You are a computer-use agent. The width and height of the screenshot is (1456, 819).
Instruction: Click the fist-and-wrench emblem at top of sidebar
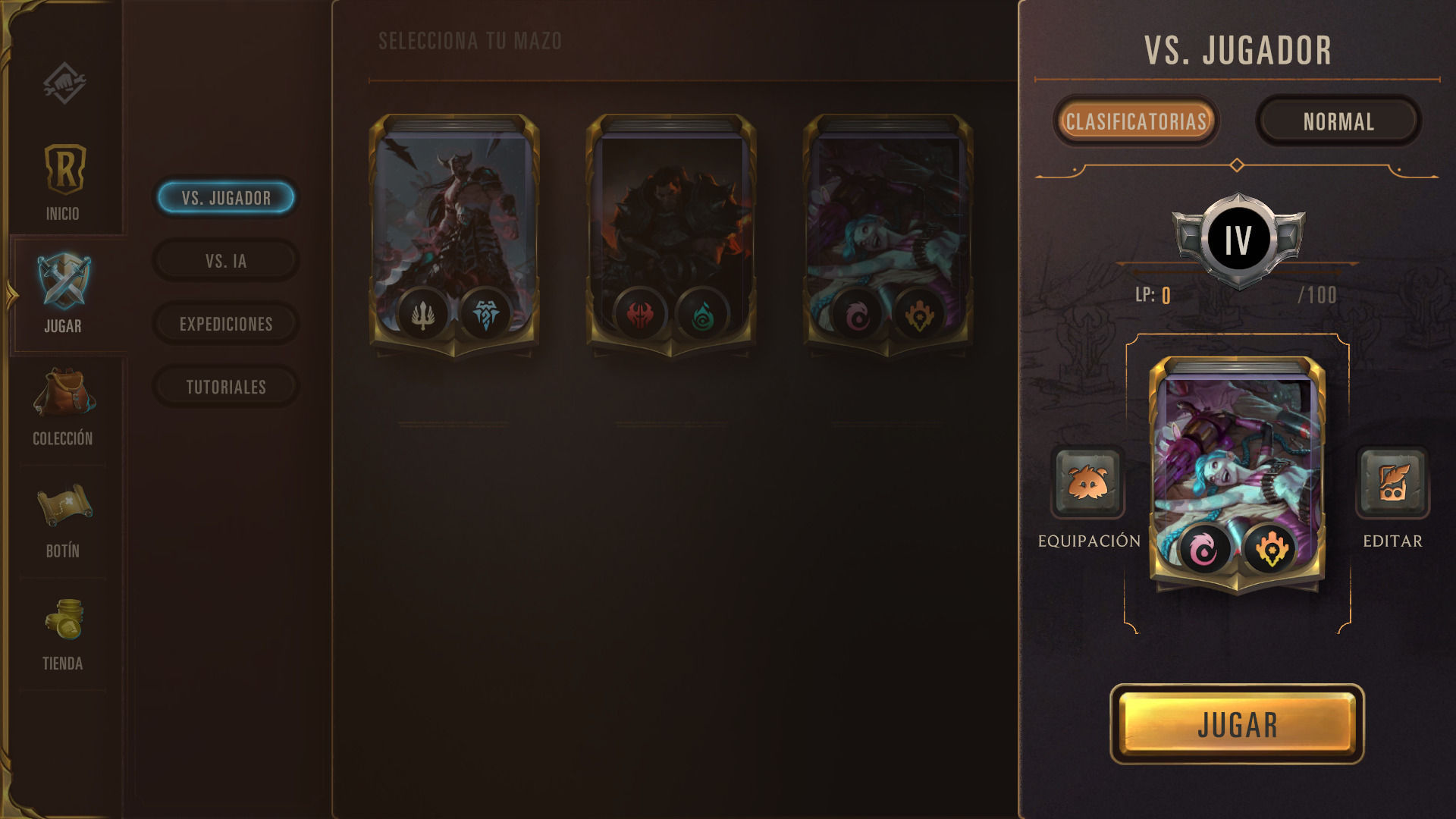click(64, 83)
